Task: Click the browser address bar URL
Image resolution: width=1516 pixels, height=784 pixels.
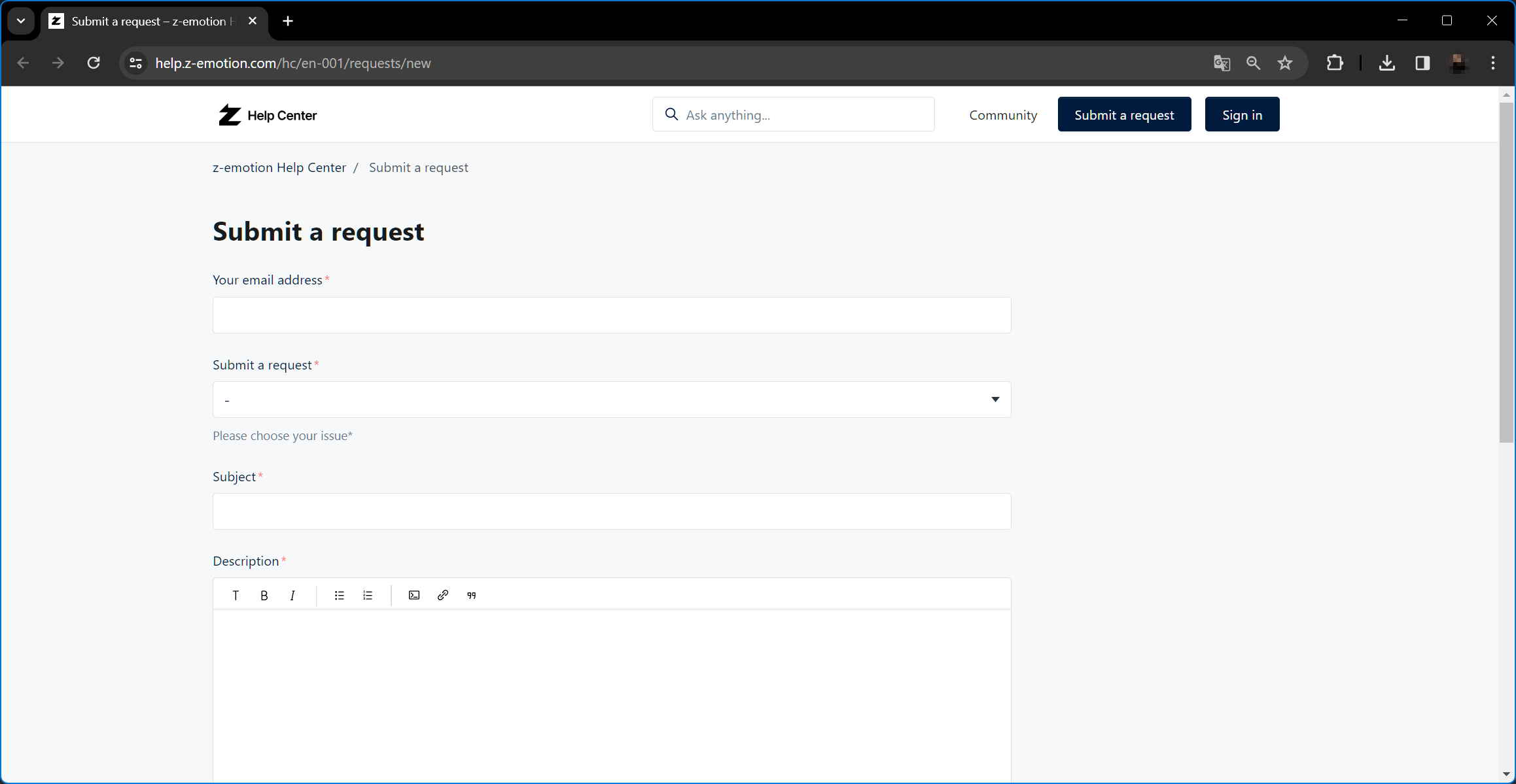Action: pyautogui.click(x=293, y=63)
